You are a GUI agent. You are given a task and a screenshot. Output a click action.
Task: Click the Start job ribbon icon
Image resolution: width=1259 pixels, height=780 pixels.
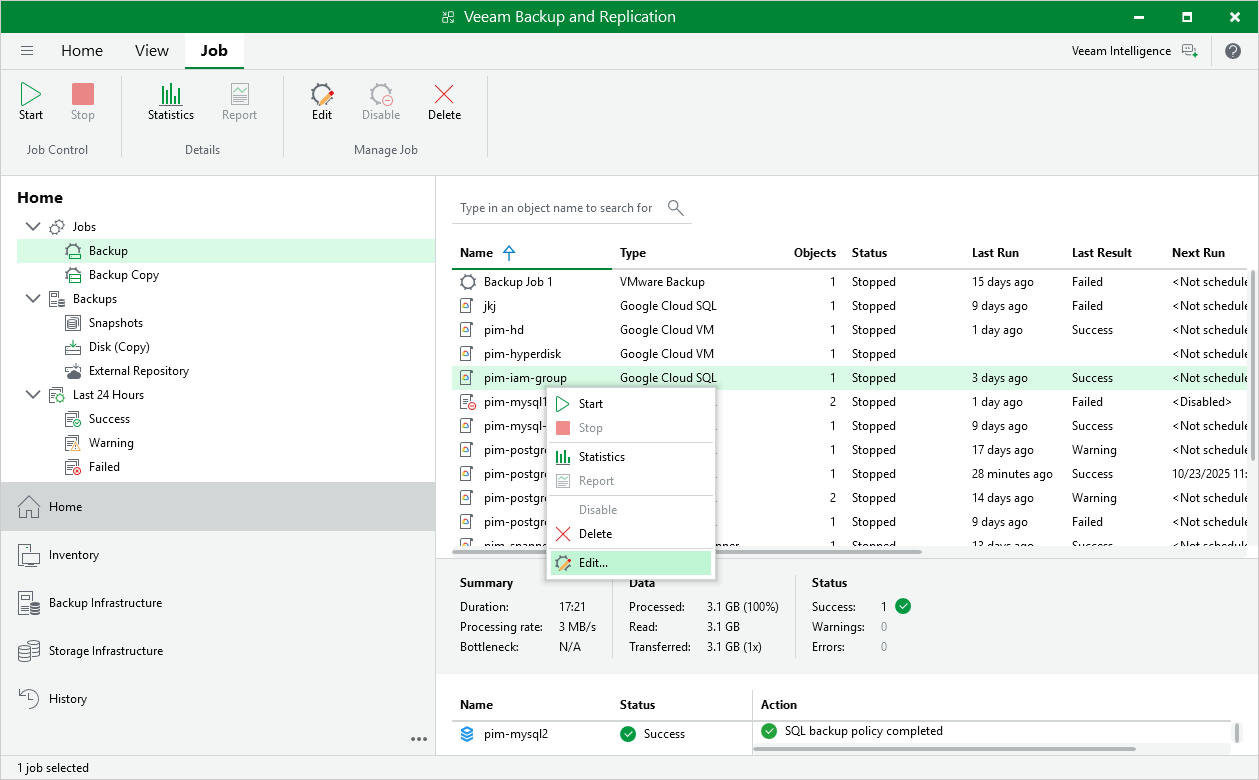click(x=31, y=94)
